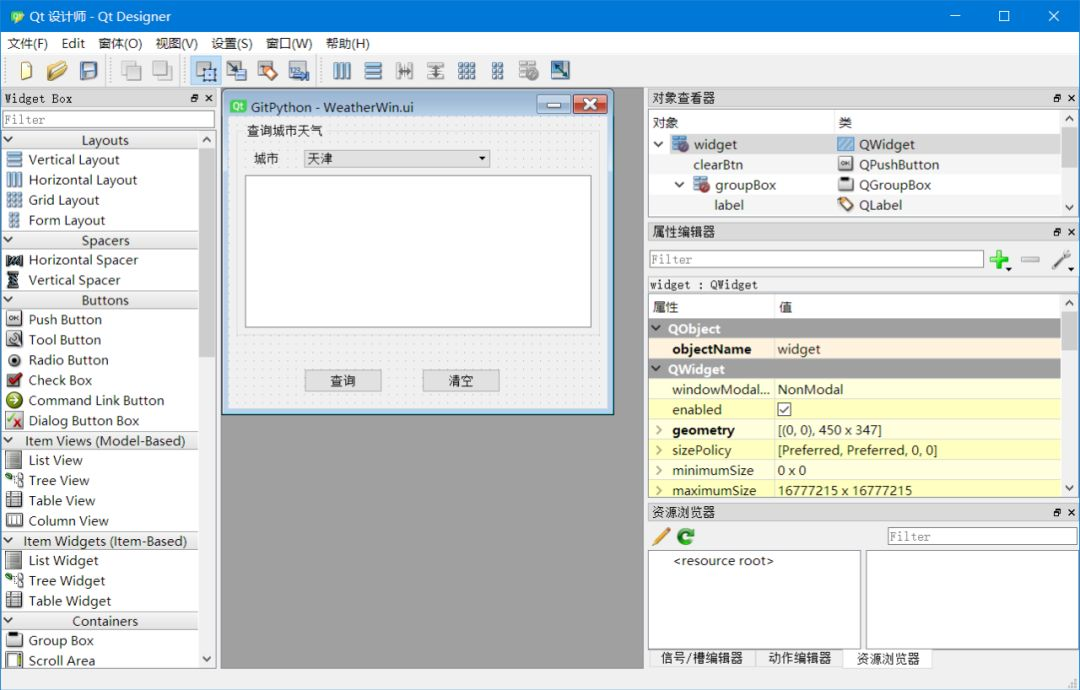Apply grid layout from the toolbar
The height and width of the screenshot is (690, 1080).
[x=466, y=70]
